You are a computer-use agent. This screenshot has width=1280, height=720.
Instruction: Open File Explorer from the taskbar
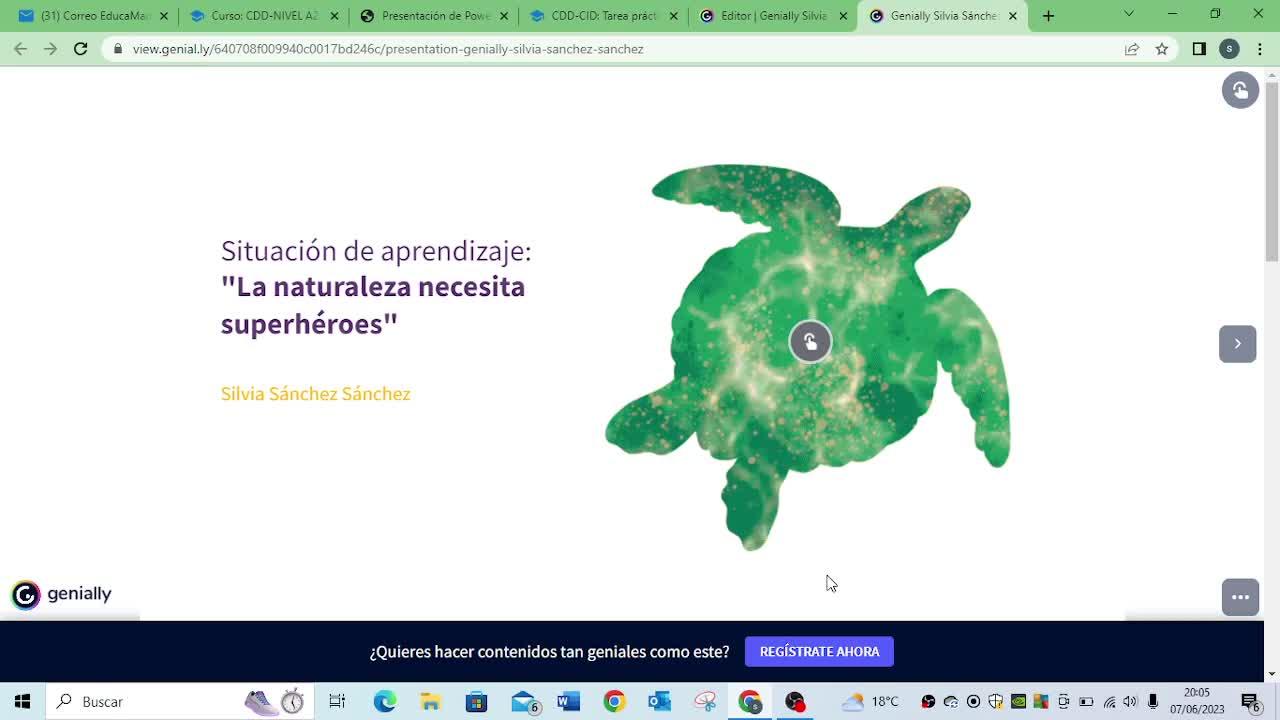tap(431, 702)
